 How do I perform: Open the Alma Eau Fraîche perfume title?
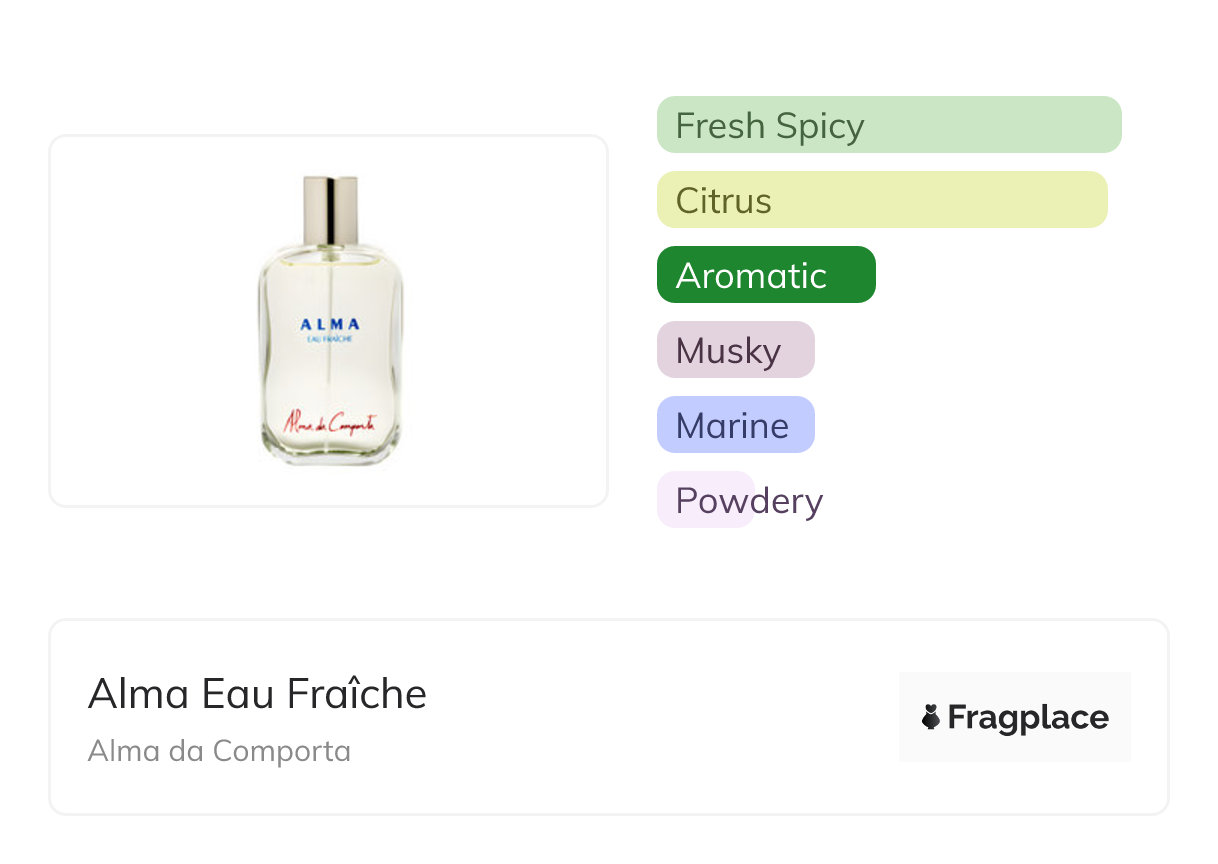click(x=257, y=693)
